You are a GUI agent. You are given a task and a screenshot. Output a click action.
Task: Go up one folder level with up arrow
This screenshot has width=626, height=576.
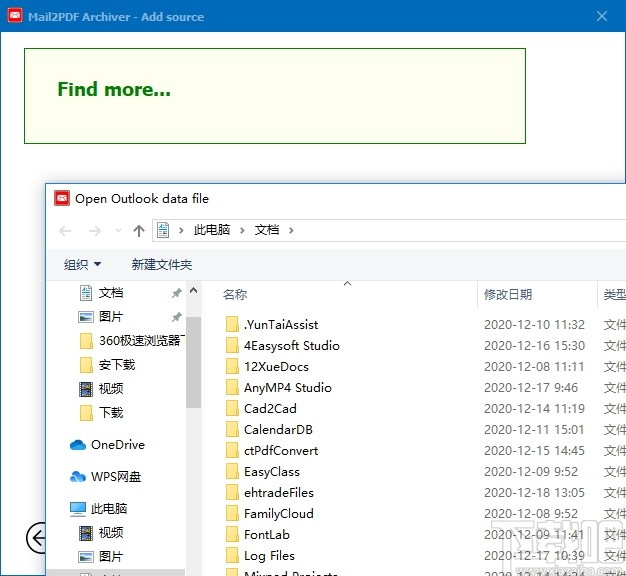coord(139,231)
